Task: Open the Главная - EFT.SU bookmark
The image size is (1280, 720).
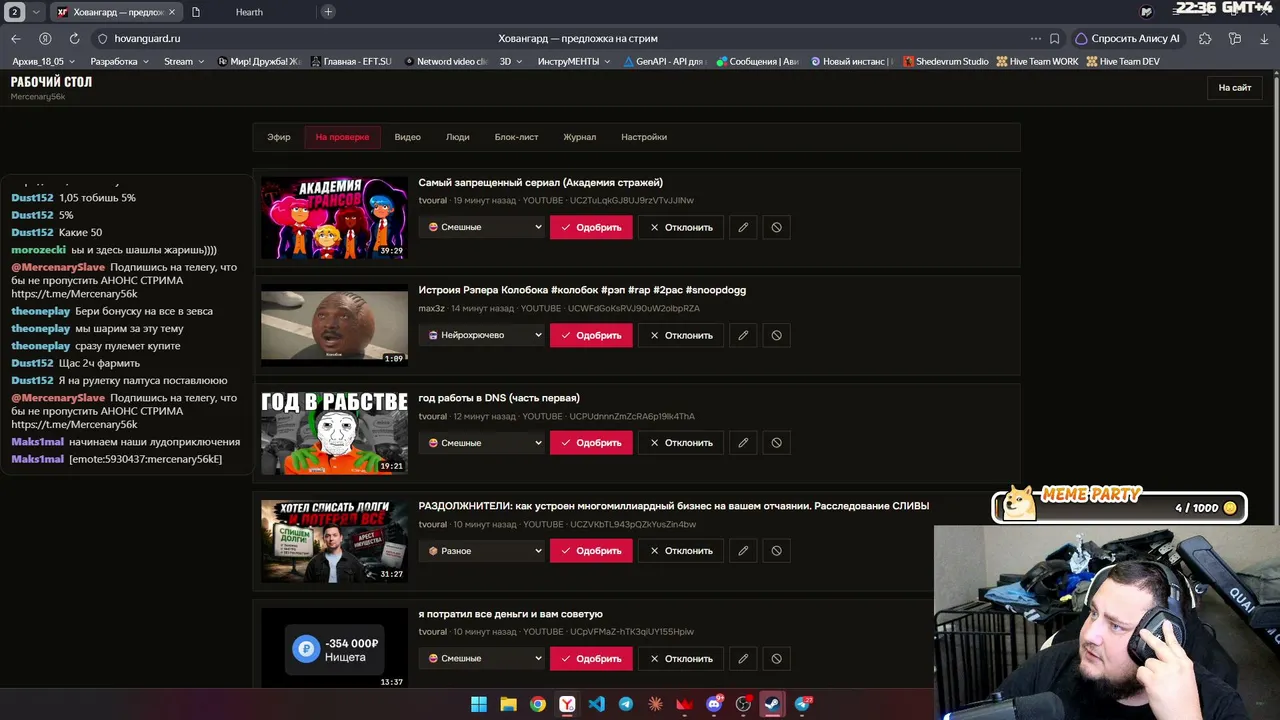Action: (x=351, y=61)
